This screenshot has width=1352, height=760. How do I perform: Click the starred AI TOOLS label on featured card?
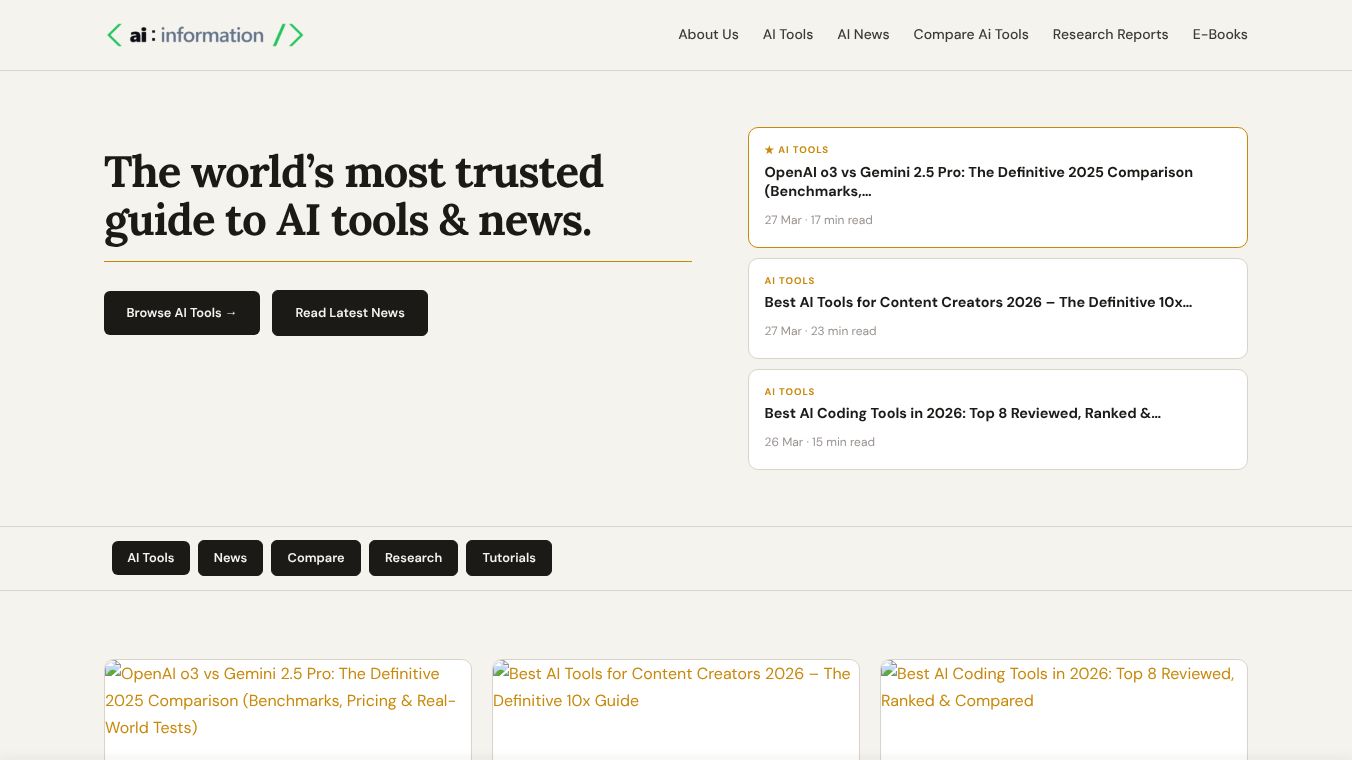[x=797, y=150]
